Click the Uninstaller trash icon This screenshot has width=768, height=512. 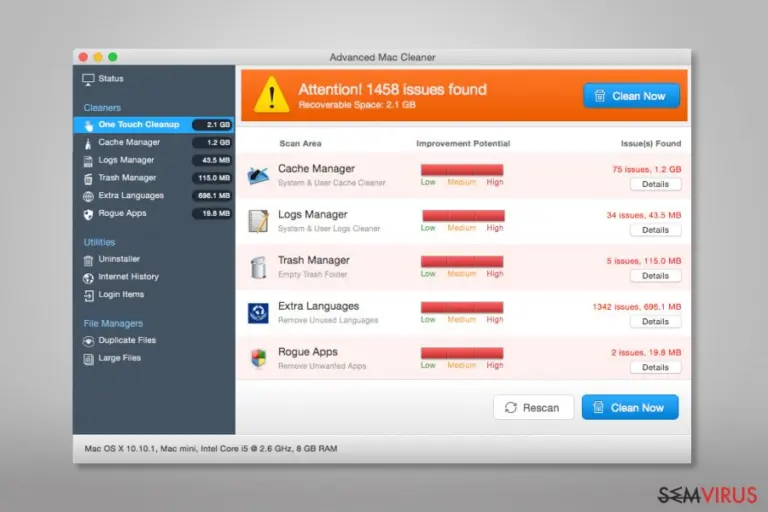[88, 260]
